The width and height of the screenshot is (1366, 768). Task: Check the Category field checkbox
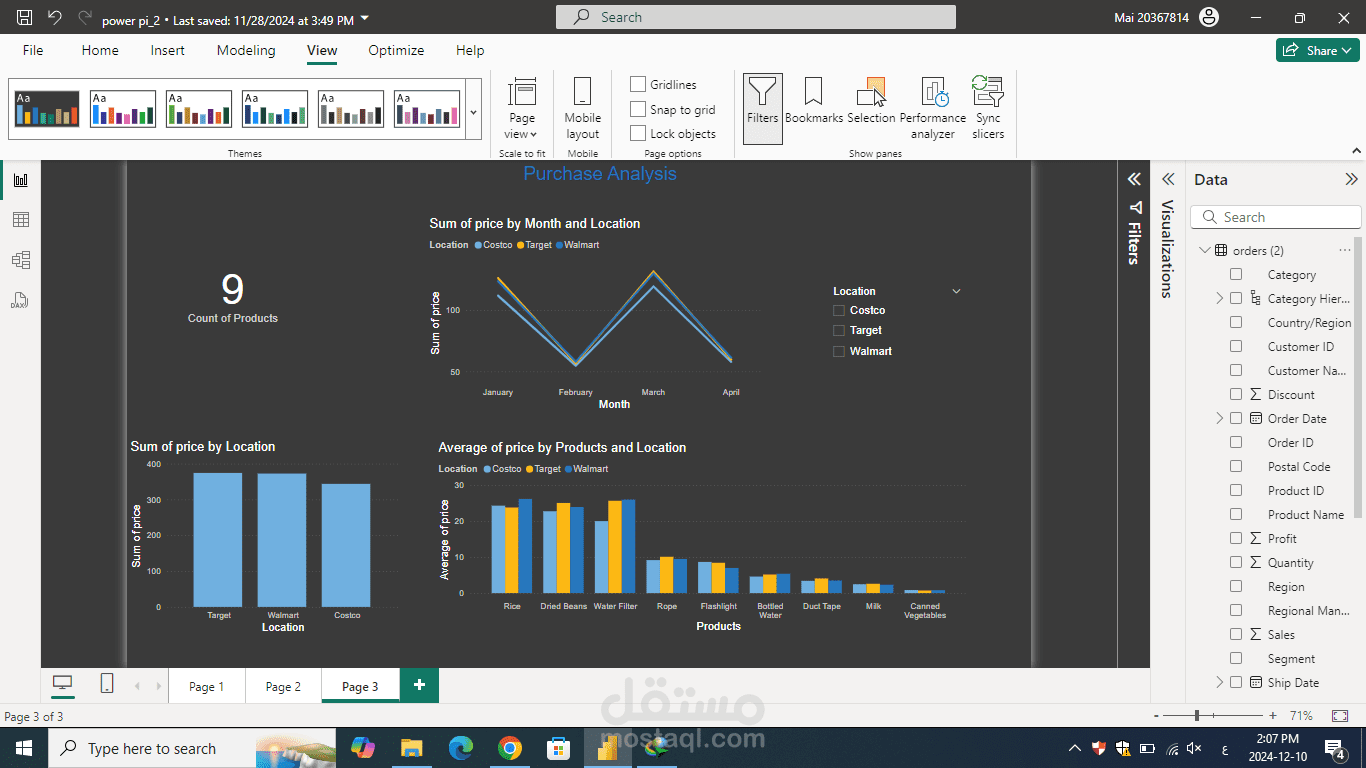pos(1236,274)
